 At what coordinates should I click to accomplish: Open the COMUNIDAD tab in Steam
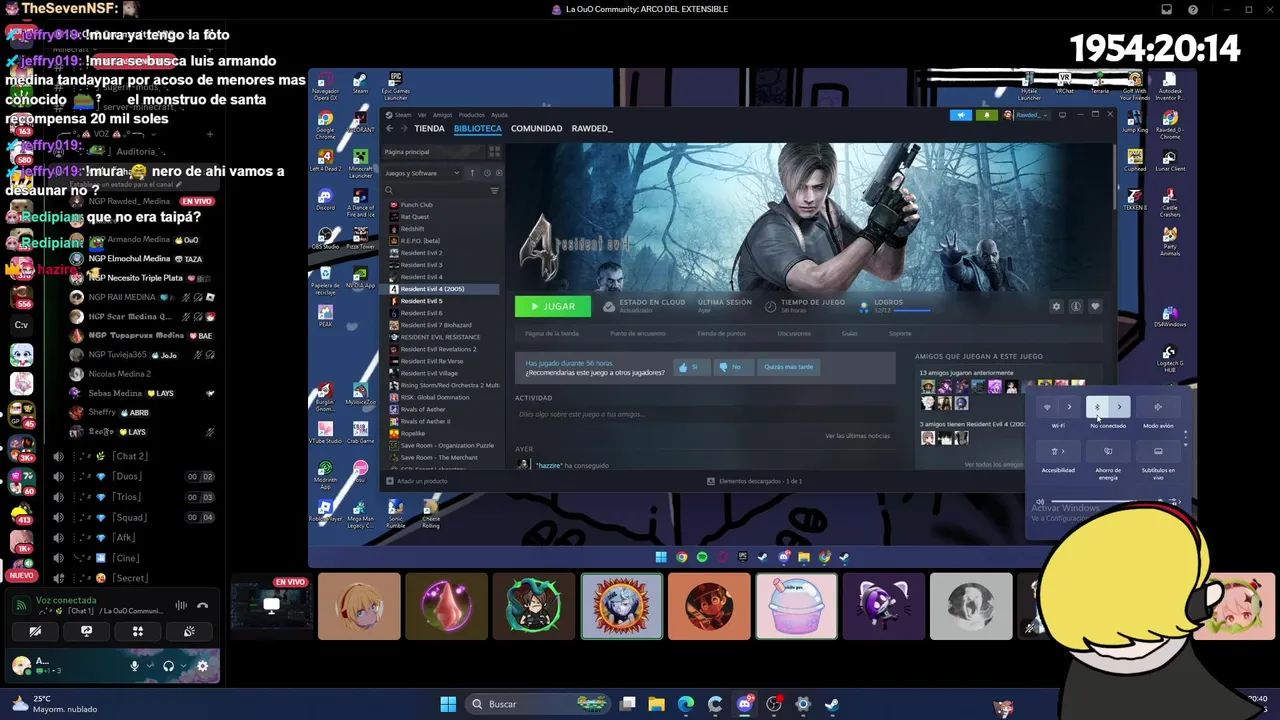pyautogui.click(x=536, y=128)
